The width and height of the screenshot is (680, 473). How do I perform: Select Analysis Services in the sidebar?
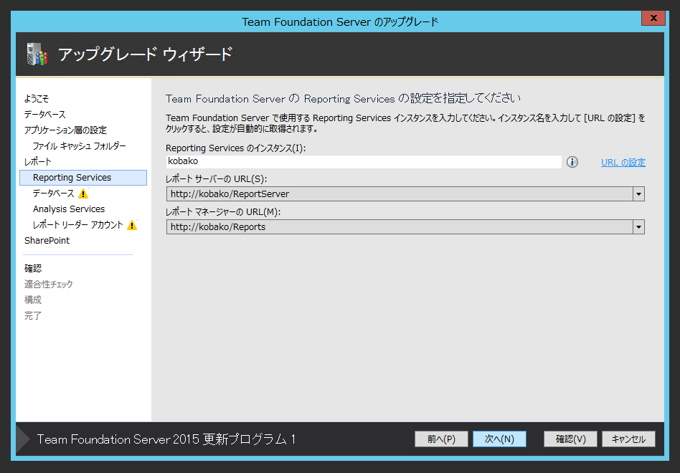tap(69, 209)
